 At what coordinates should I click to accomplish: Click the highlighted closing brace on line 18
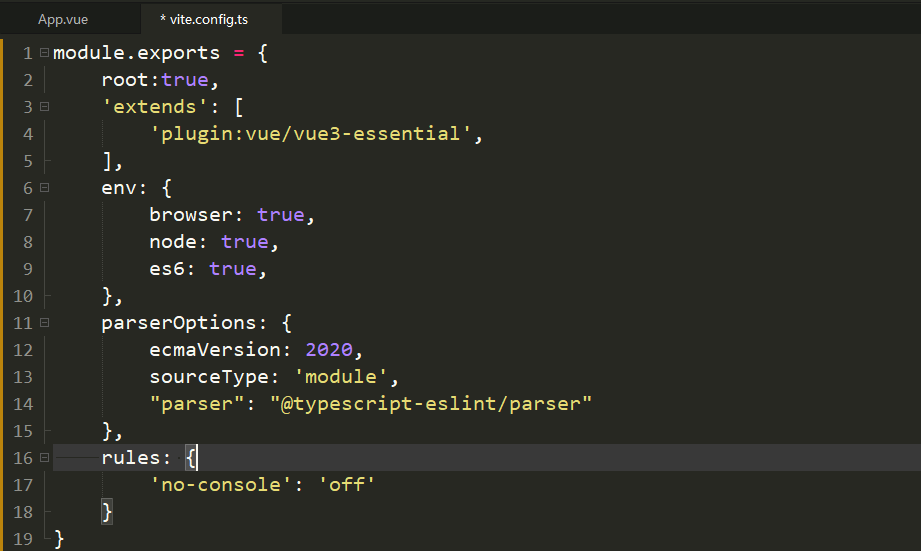[107, 512]
